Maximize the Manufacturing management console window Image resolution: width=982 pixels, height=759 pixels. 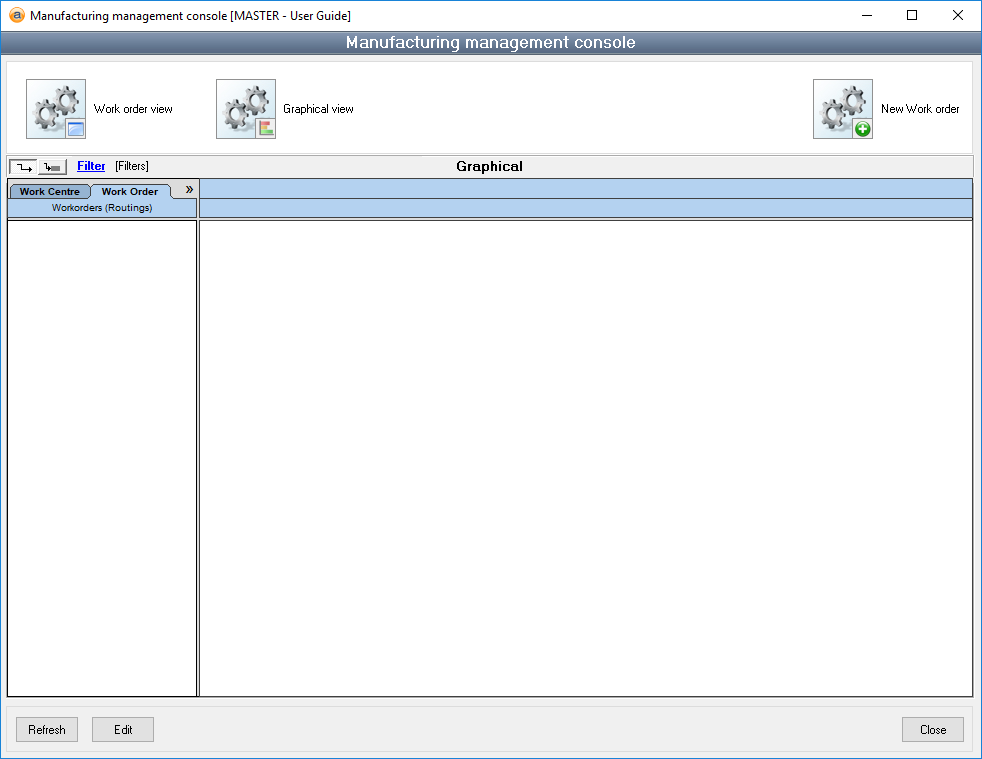point(912,15)
